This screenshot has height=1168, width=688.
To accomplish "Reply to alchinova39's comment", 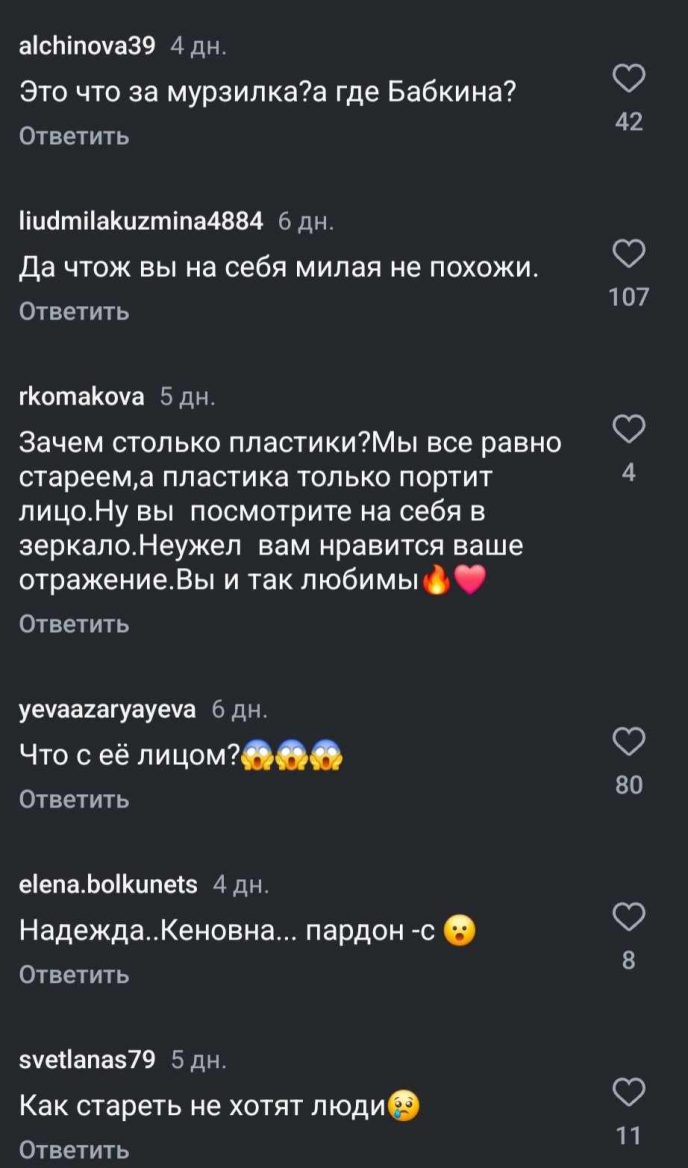I will click(74, 136).
